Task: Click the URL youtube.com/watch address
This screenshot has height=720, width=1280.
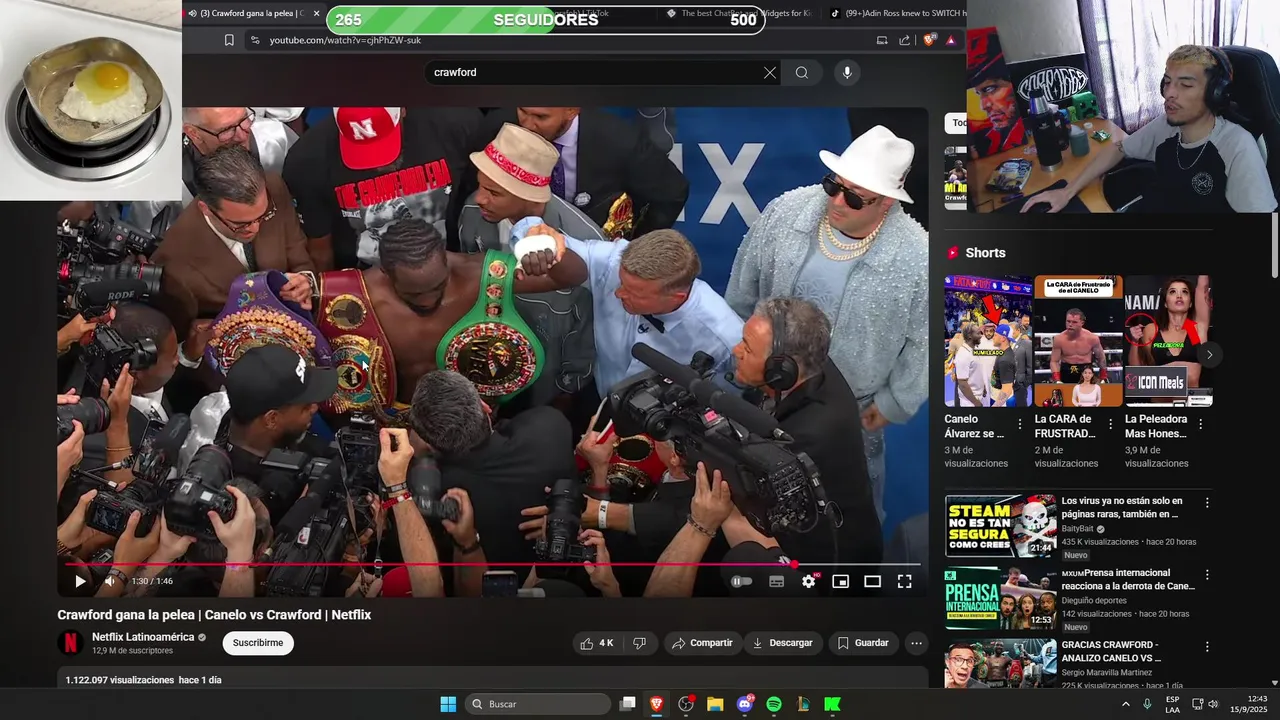Action: 345,40
